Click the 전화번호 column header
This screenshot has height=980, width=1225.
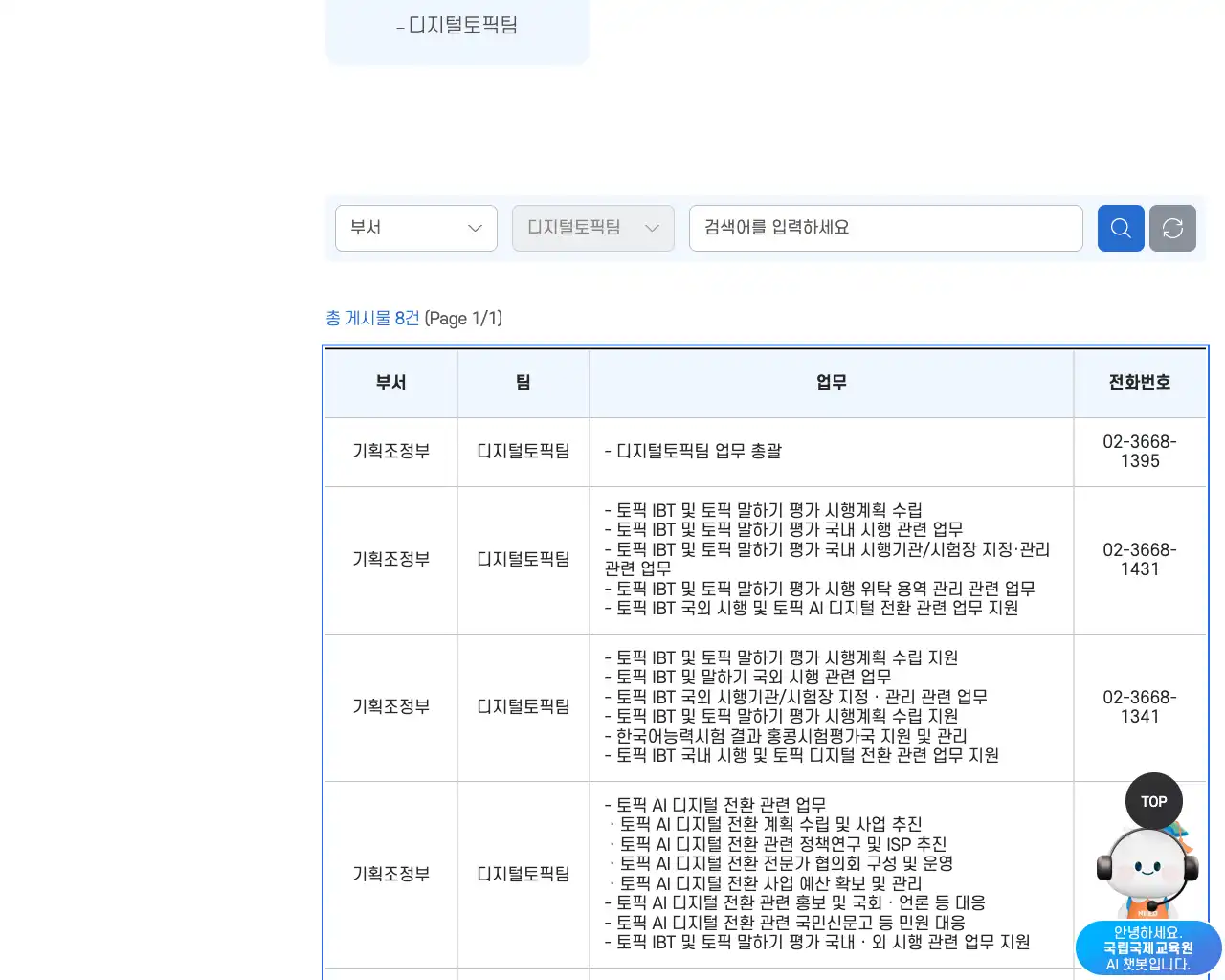point(1140,383)
